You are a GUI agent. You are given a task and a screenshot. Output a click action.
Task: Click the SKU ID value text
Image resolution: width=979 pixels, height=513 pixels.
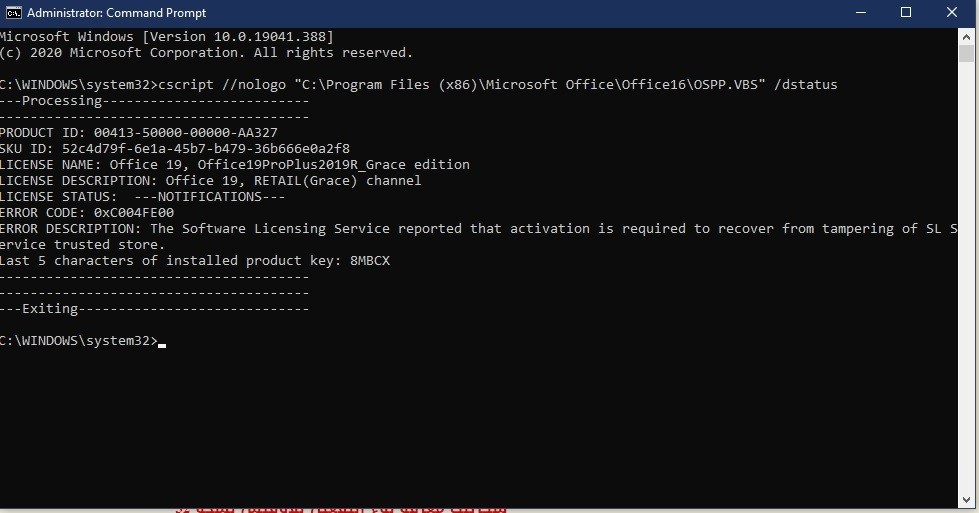(205, 149)
